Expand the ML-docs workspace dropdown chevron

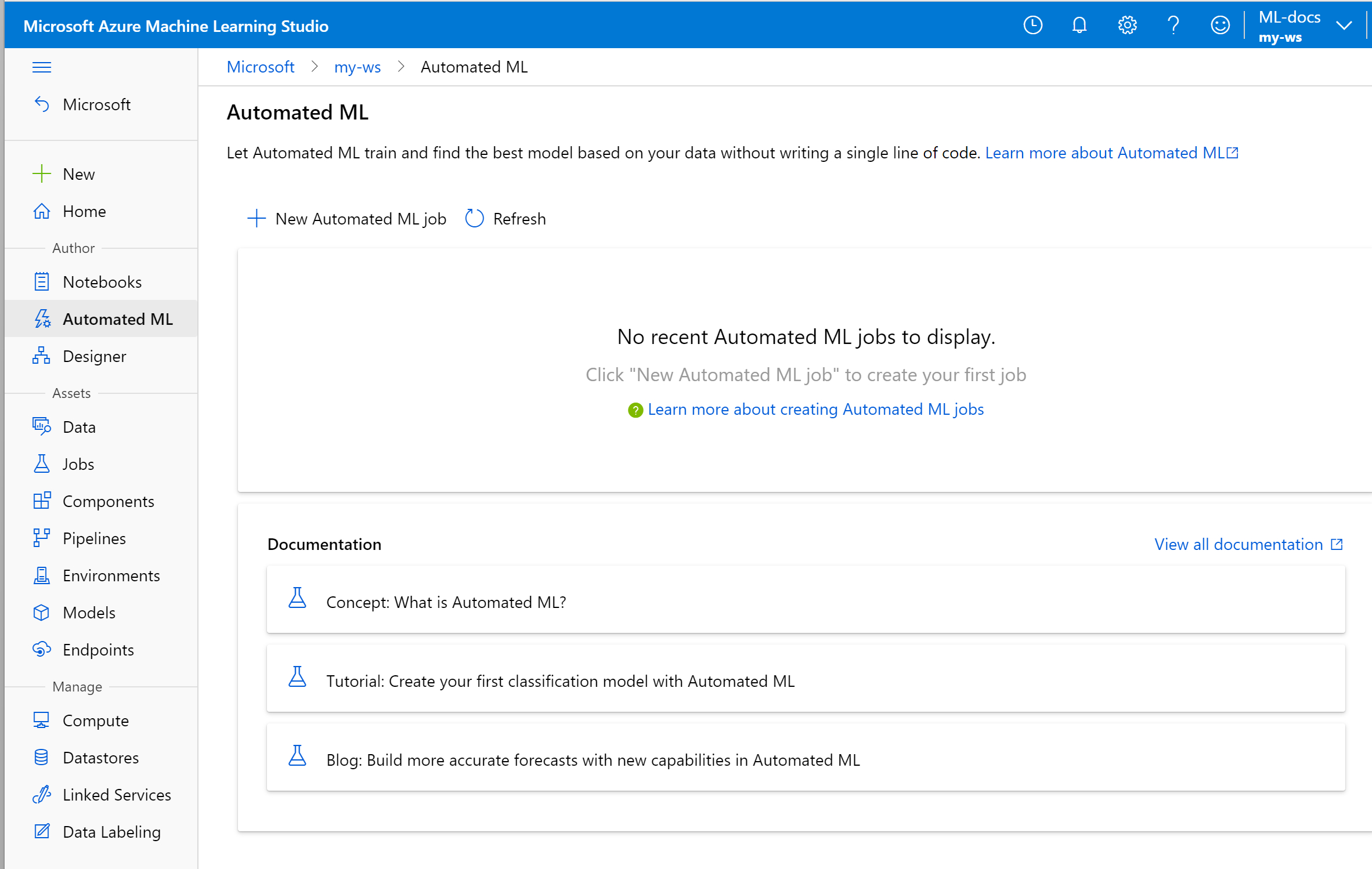(x=1344, y=26)
